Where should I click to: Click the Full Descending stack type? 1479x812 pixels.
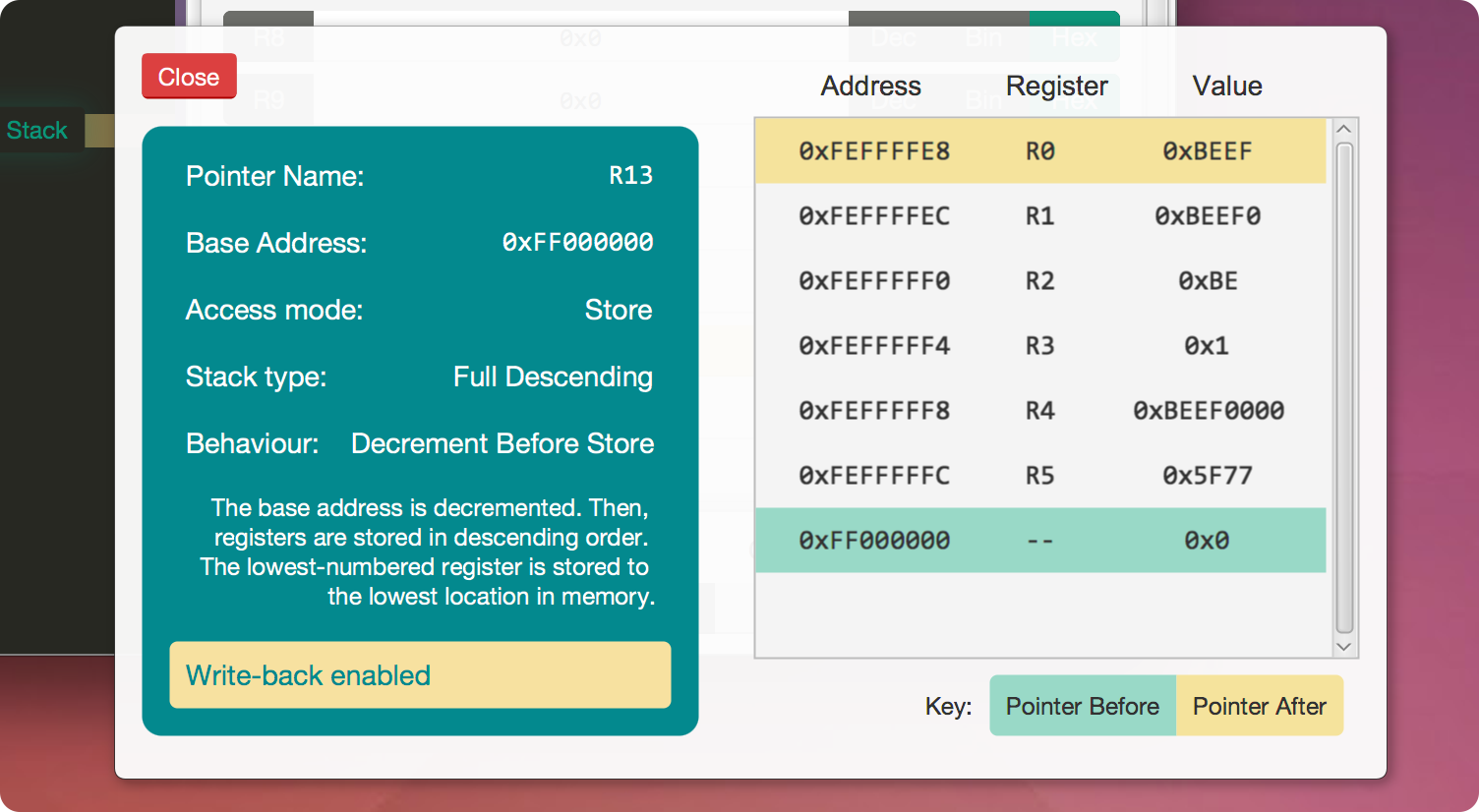tap(553, 377)
